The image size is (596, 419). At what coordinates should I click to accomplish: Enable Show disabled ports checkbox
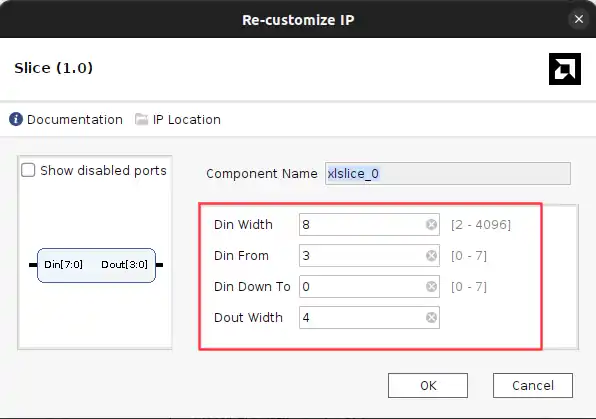pyautogui.click(x=28, y=170)
